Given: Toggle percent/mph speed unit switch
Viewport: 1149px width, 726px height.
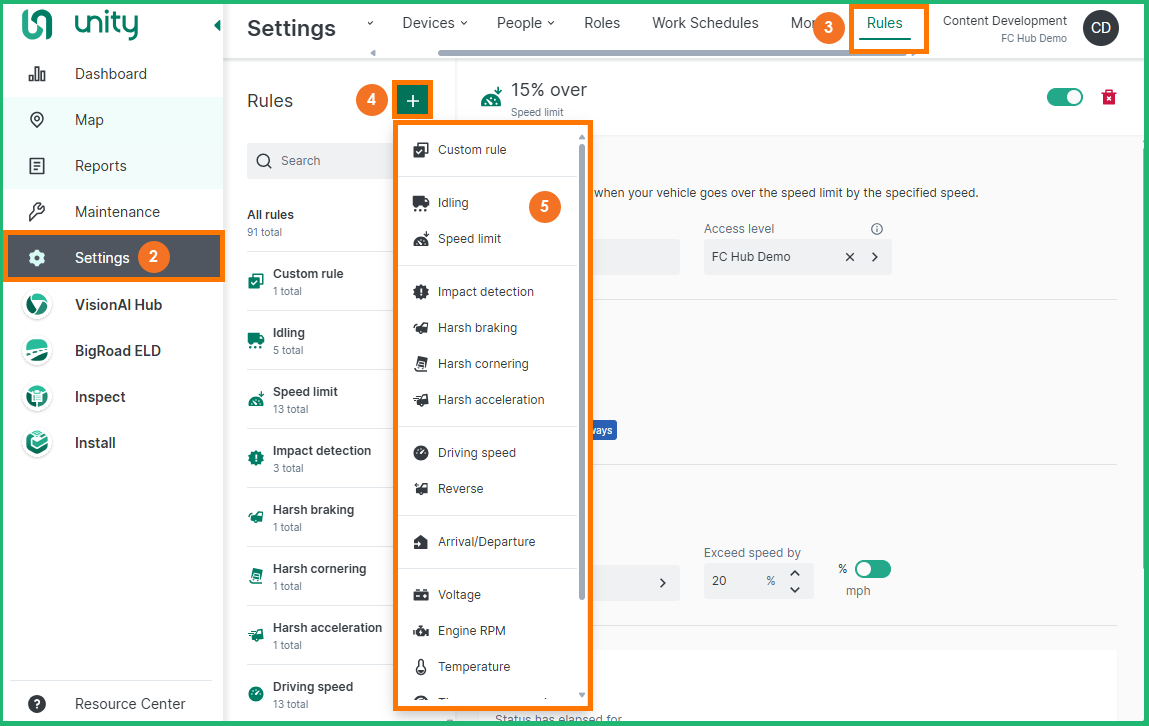Looking at the screenshot, I should [x=872, y=569].
